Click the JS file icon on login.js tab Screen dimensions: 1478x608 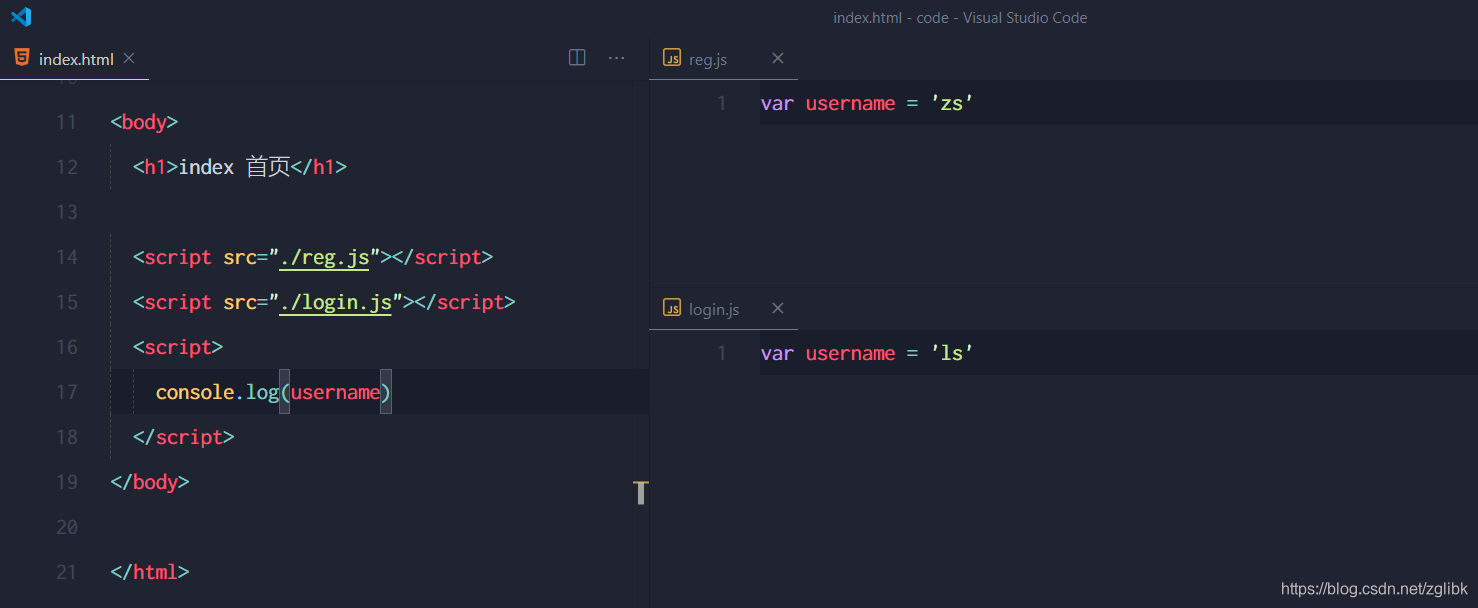pyautogui.click(x=673, y=308)
